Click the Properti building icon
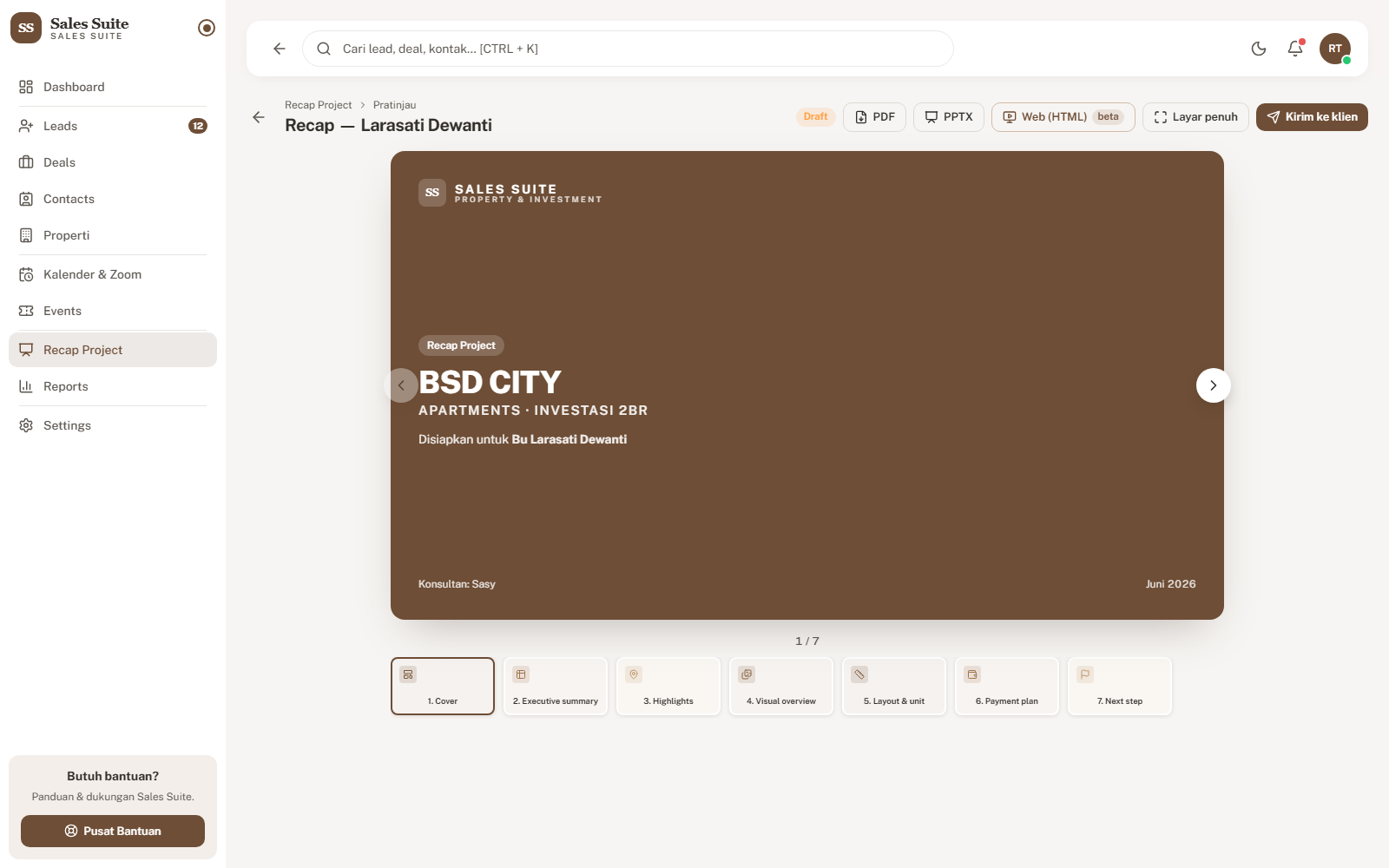The image size is (1389, 868). [x=26, y=235]
